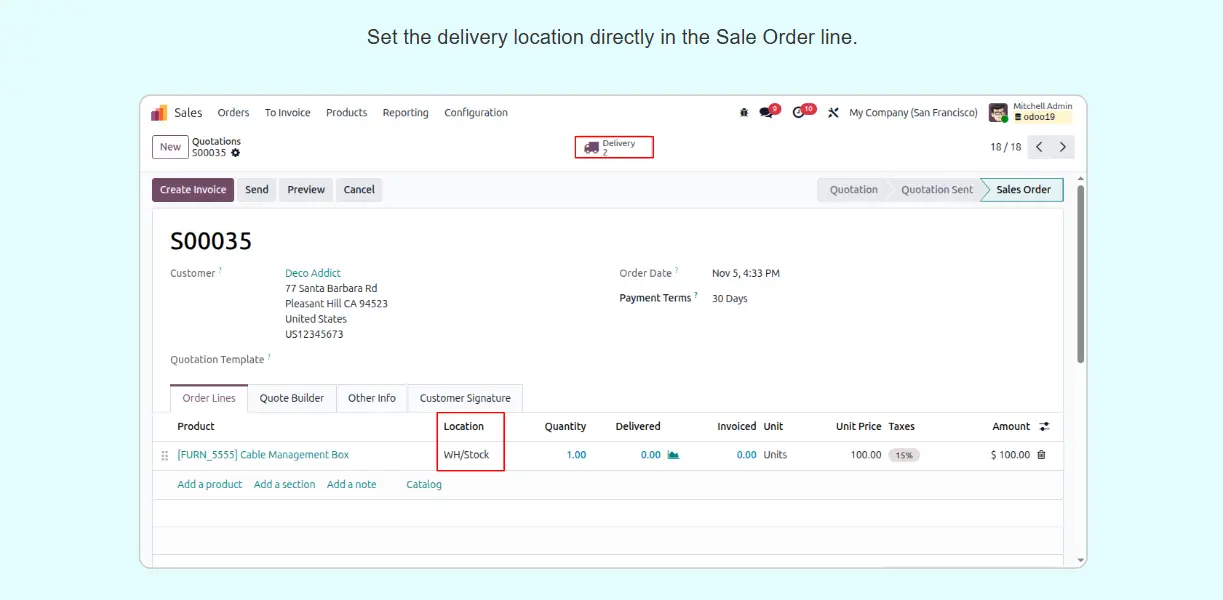Switch to the Other Info tab
This screenshot has width=1223, height=600.
(x=372, y=398)
